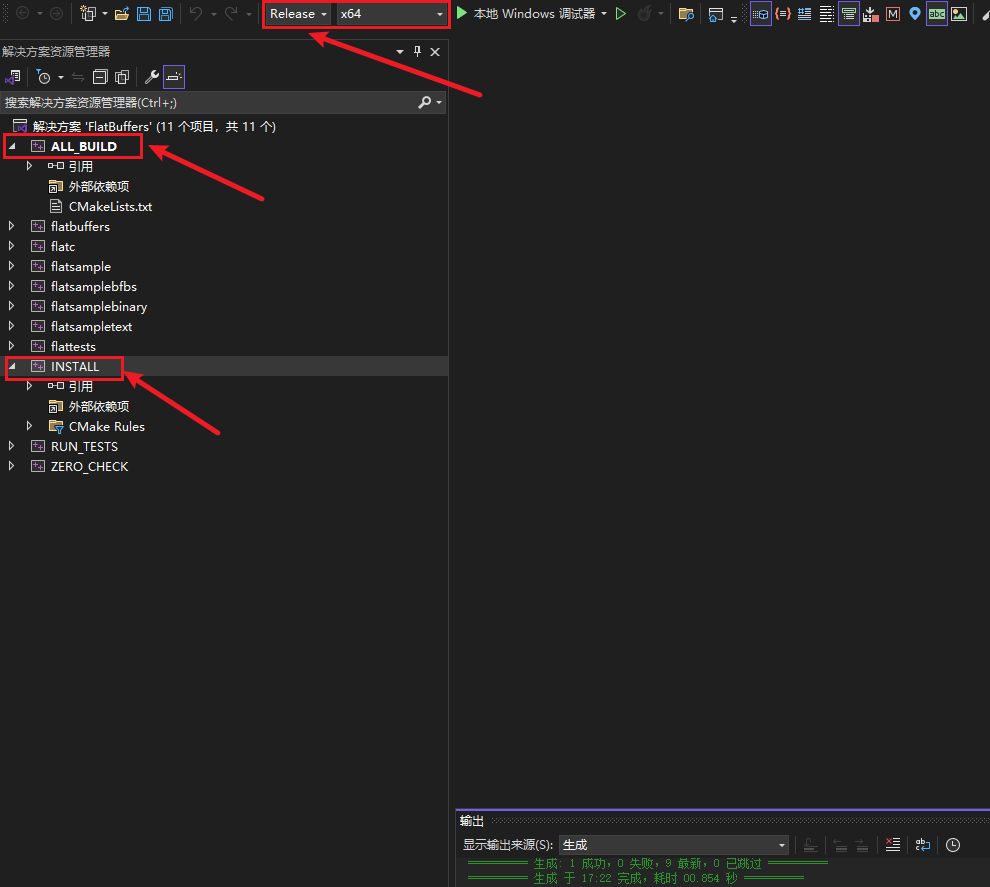Click the window-with-home toolbar icon
This screenshot has width=990, height=887.
click(715, 15)
